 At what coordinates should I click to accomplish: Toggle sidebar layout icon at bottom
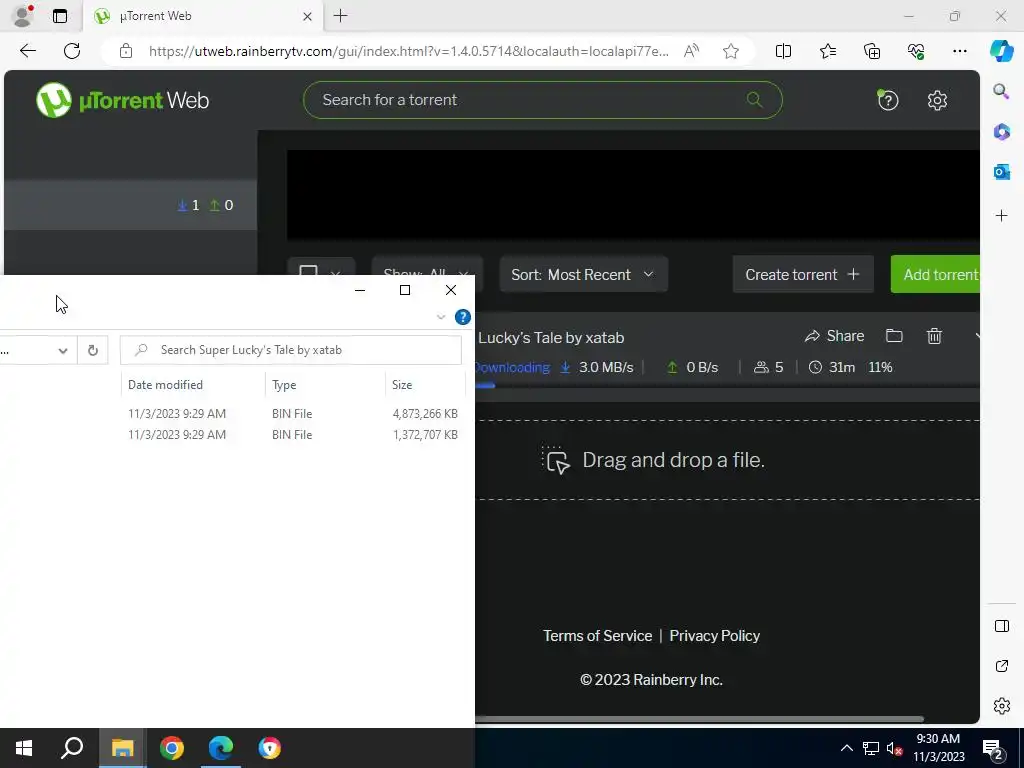point(1001,626)
